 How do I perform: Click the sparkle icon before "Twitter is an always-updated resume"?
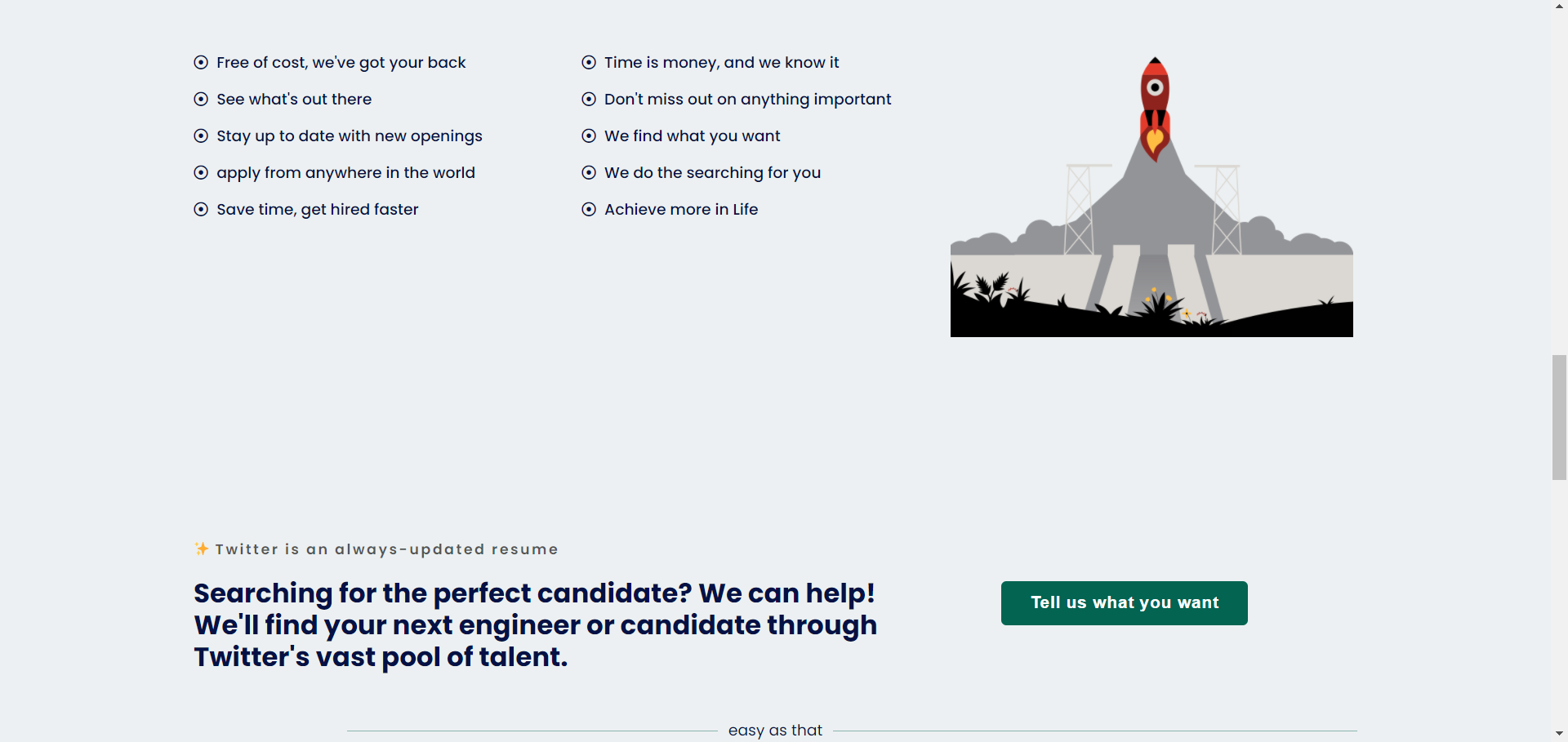pyautogui.click(x=200, y=549)
